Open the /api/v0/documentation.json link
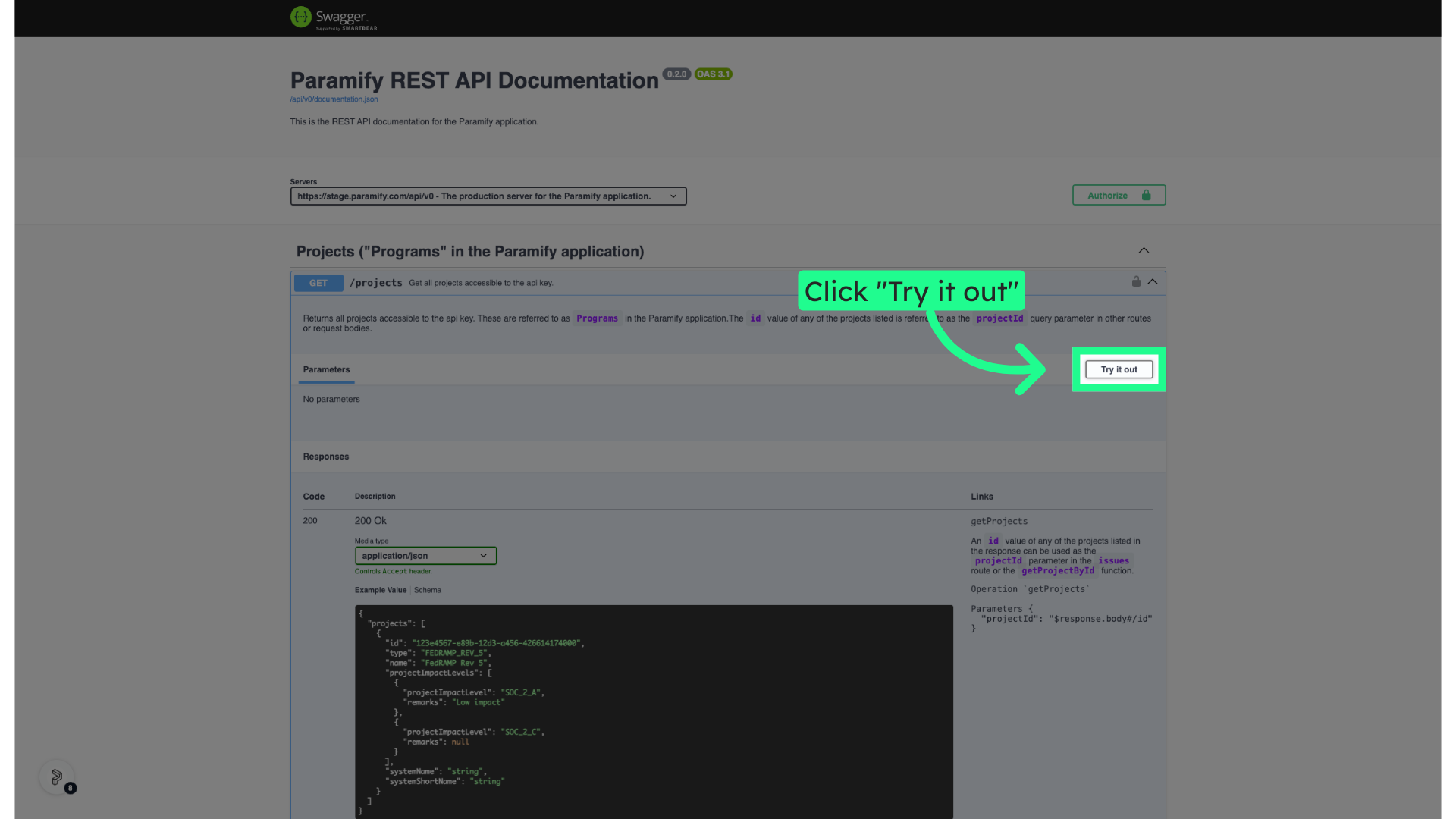Viewport: 1456px width, 819px height. tap(334, 99)
